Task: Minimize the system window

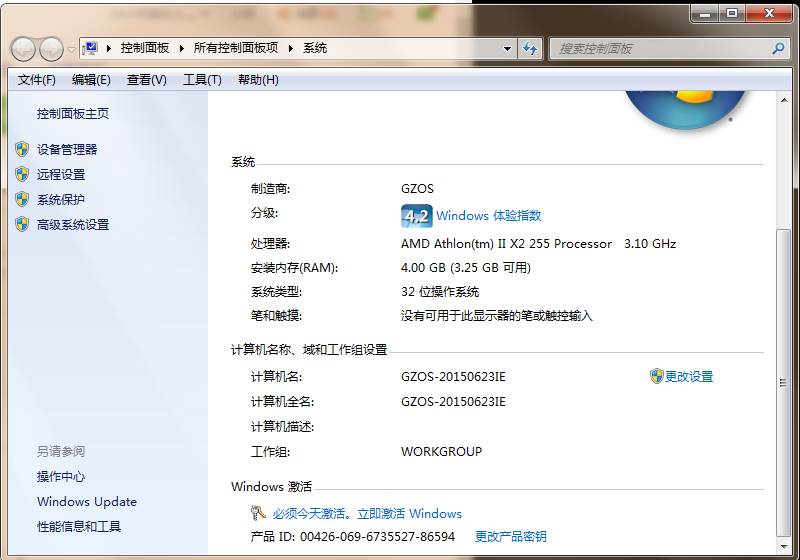Action: 705,13
